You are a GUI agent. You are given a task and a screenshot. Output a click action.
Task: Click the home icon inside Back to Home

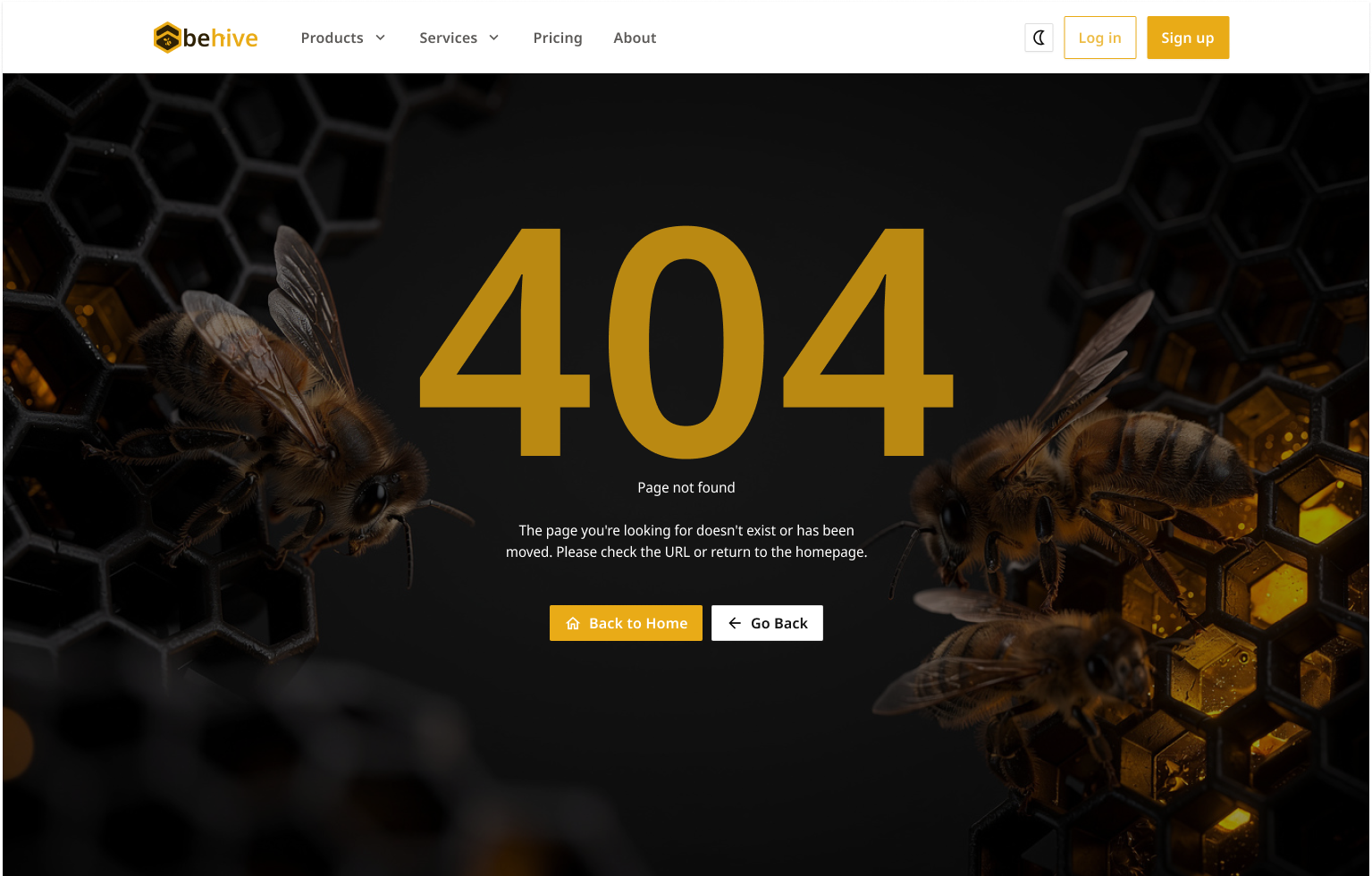point(573,623)
